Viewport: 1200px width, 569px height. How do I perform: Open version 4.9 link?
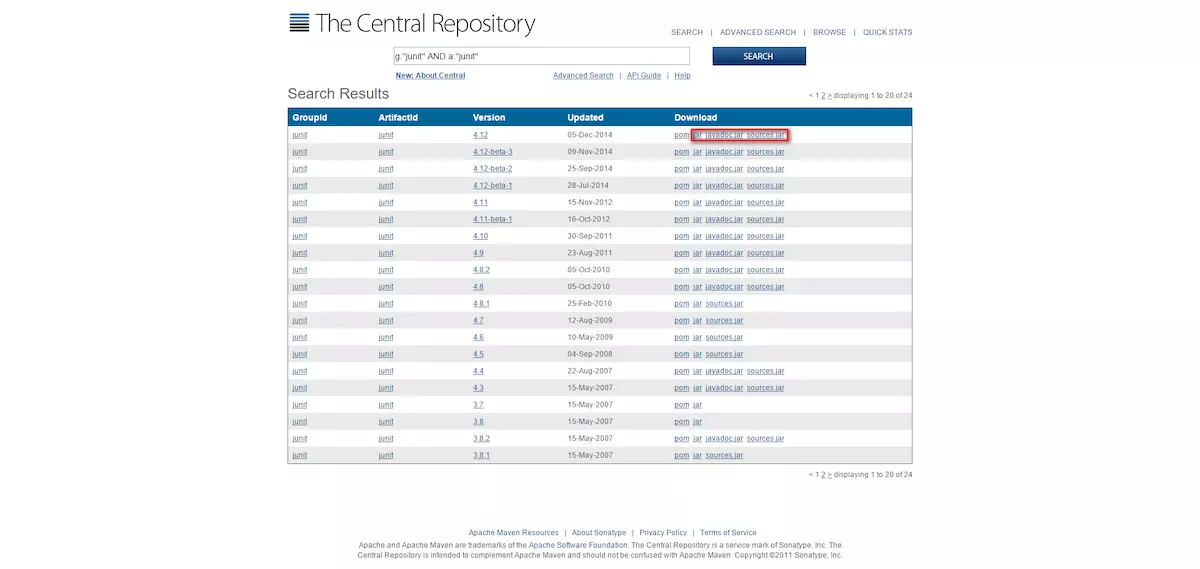pyautogui.click(x=479, y=253)
